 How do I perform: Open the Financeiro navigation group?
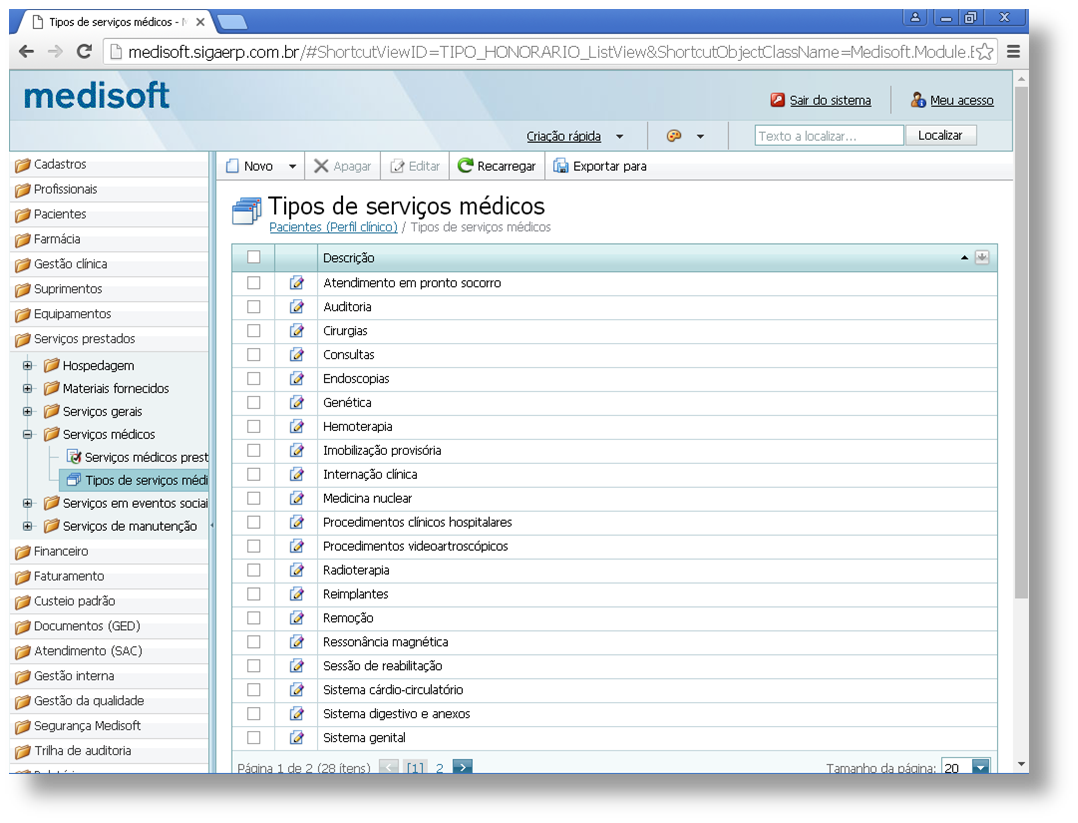click(x=110, y=551)
